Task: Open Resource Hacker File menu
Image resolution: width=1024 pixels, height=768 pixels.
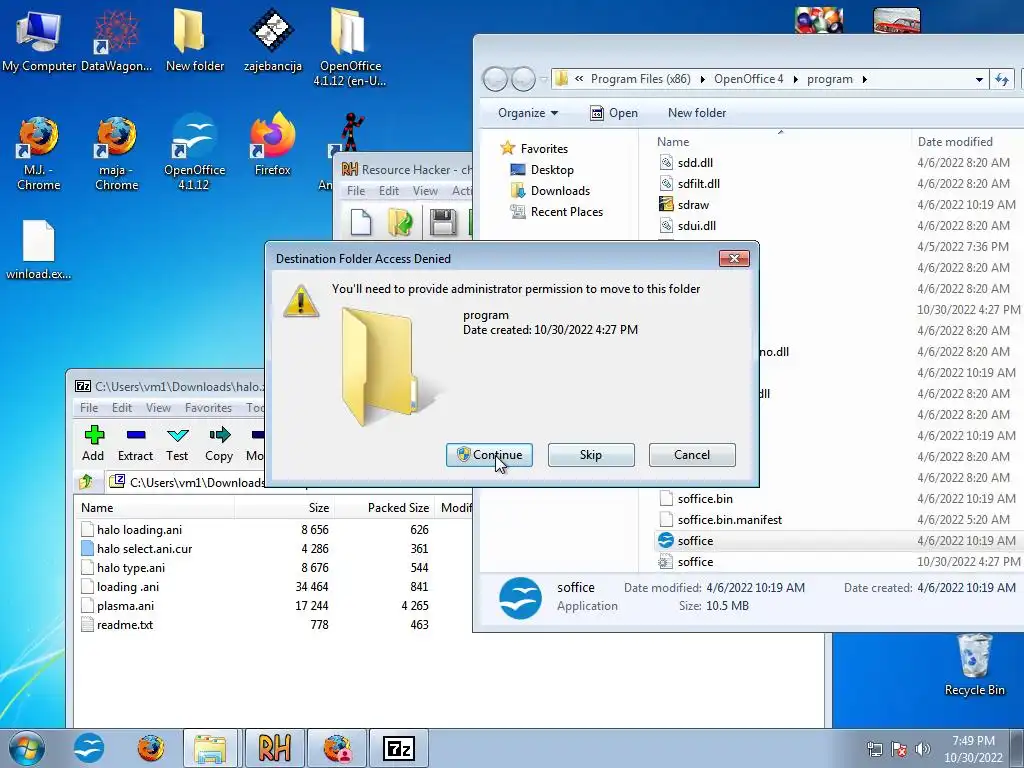Action: (356, 191)
